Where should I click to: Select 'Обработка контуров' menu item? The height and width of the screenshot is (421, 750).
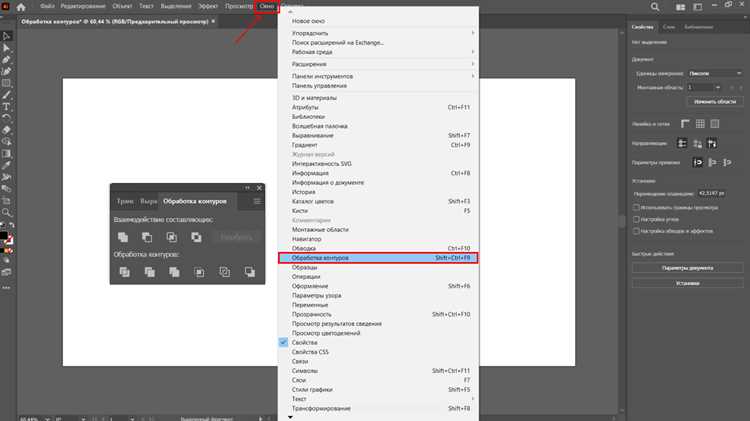click(378, 258)
